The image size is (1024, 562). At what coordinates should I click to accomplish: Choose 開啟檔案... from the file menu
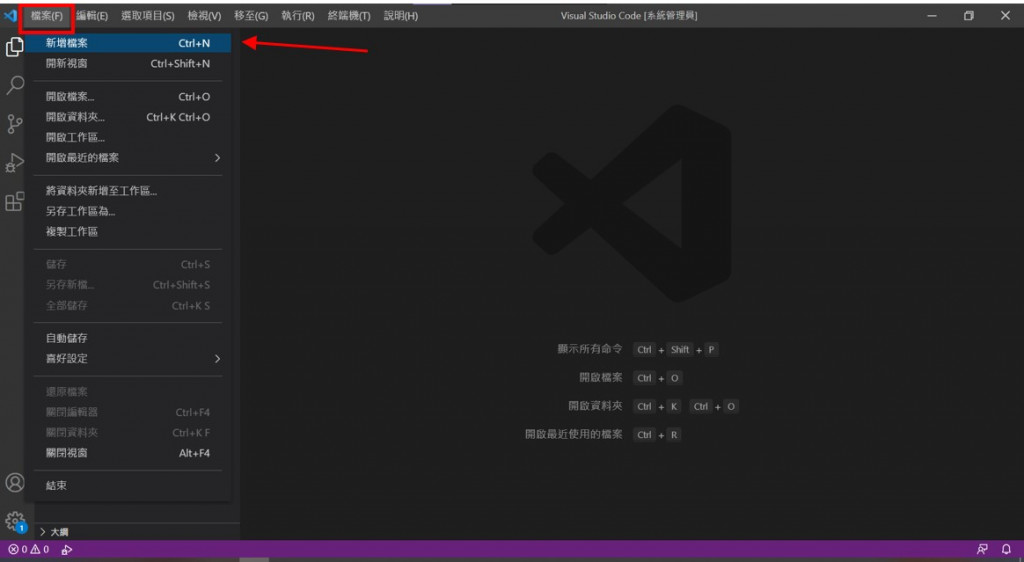(x=128, y=97)
